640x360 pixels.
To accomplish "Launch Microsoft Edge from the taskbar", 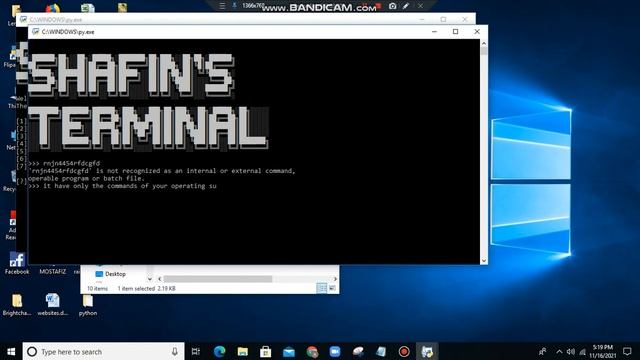I will tap(220, 351).
